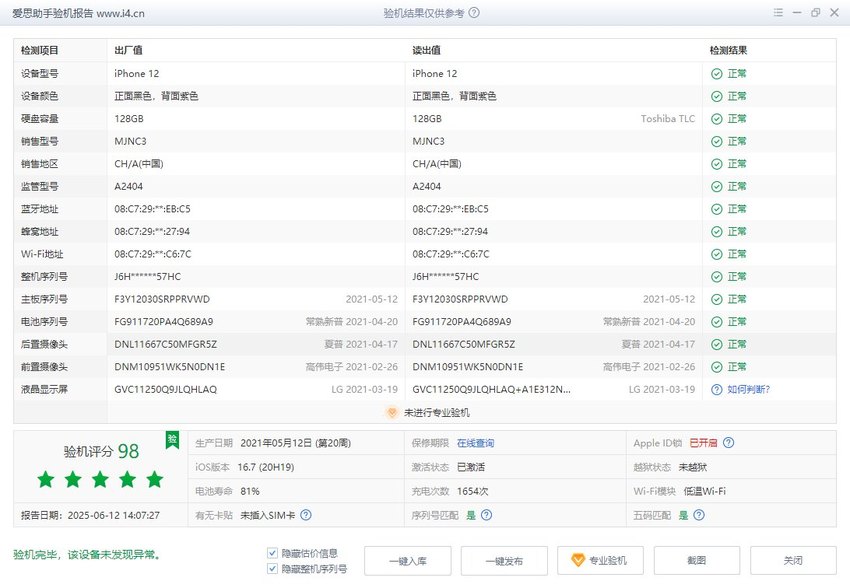Click the 2021年05月12日 (第20周) production date
850x588 pixels.
coord(295,443)
